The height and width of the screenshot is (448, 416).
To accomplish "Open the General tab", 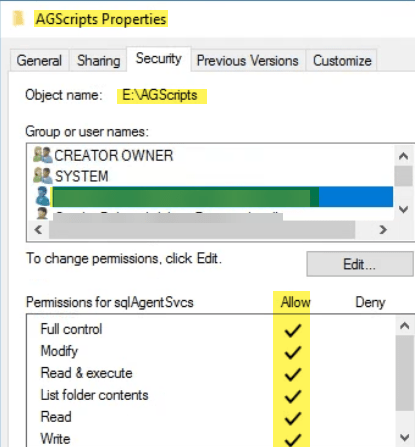I will (x=39, y=61).
